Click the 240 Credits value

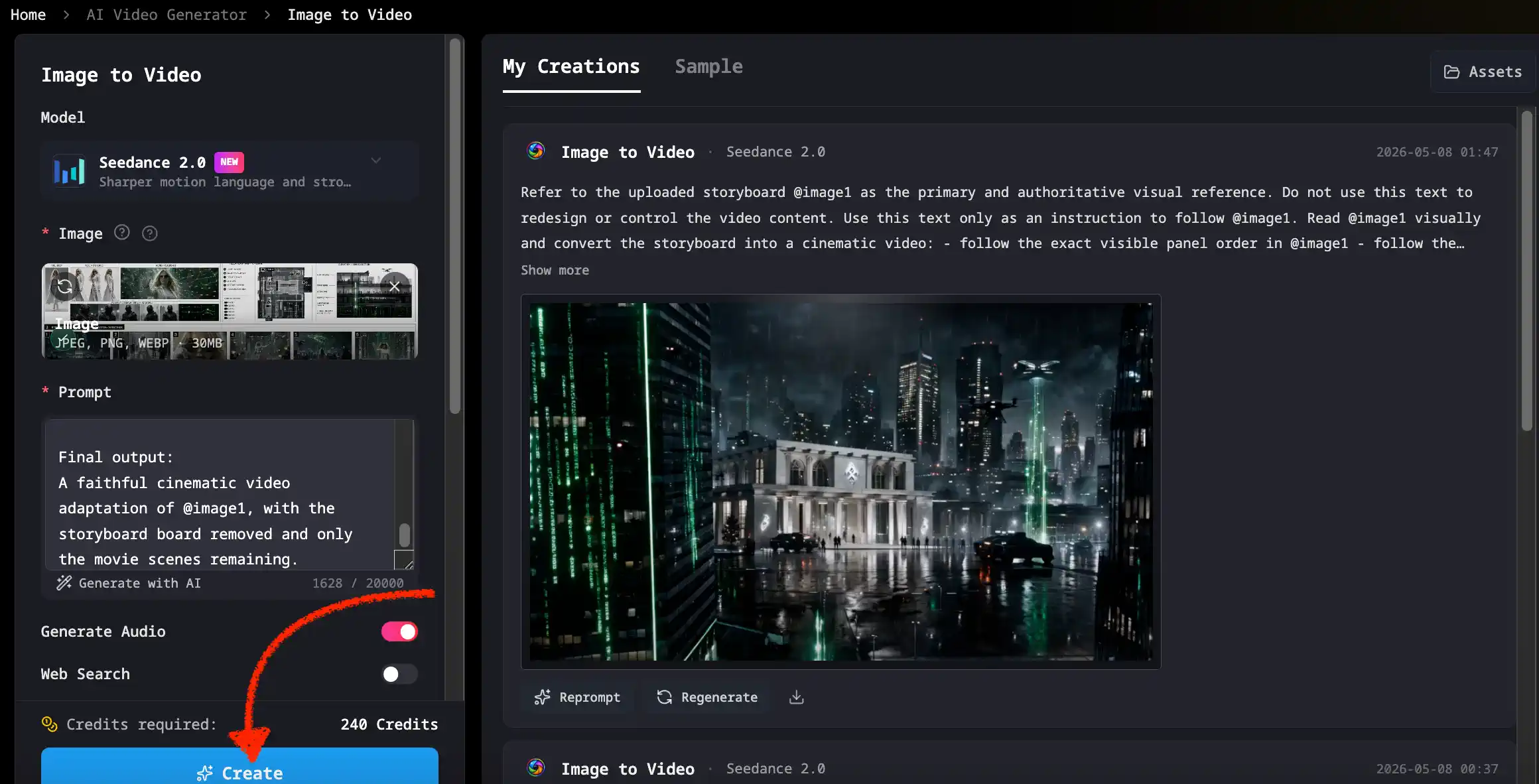[389, 724]
